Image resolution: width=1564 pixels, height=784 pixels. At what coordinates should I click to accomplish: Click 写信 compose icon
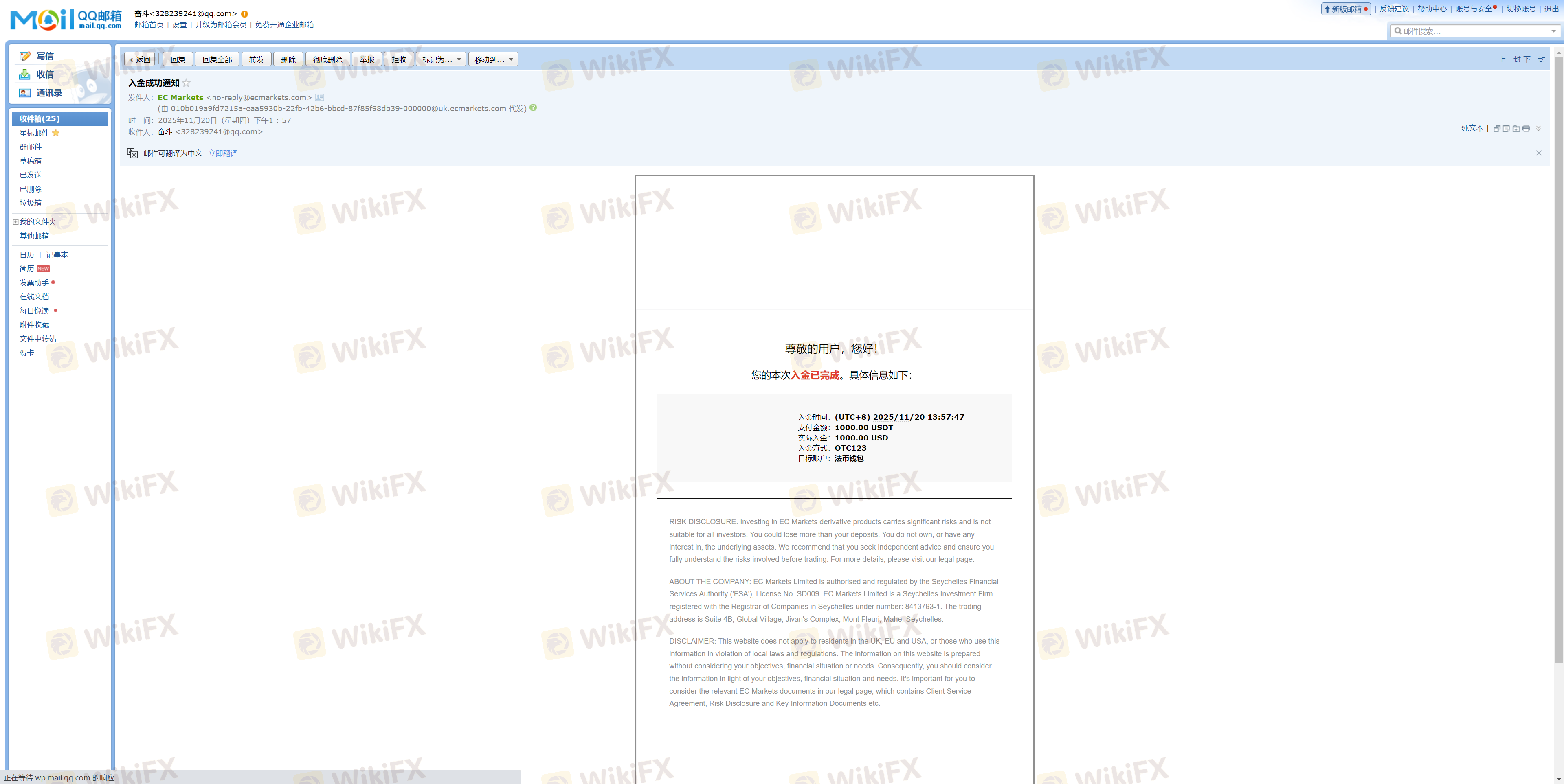[x=25, y=56]
